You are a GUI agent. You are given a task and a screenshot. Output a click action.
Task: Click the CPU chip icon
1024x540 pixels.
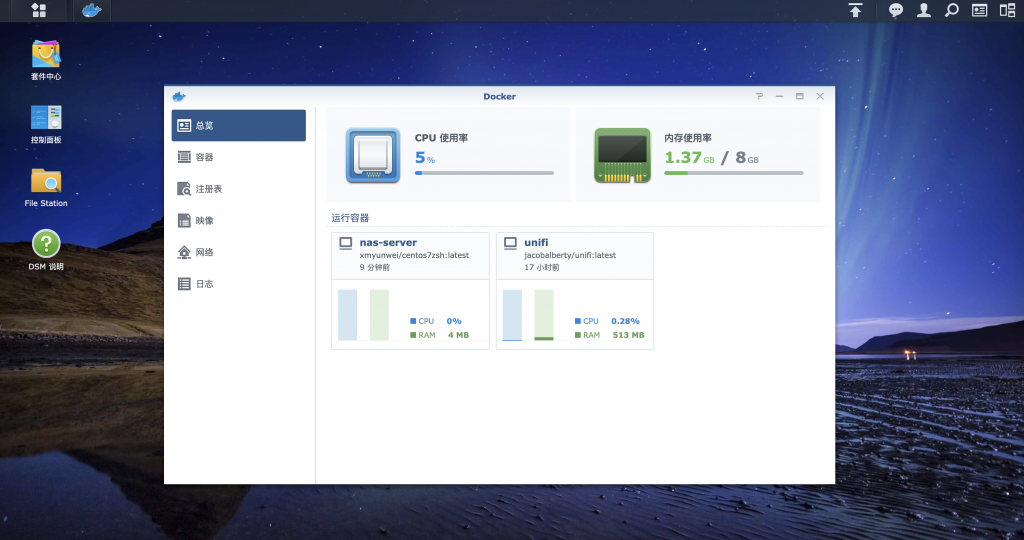(373, 155)
